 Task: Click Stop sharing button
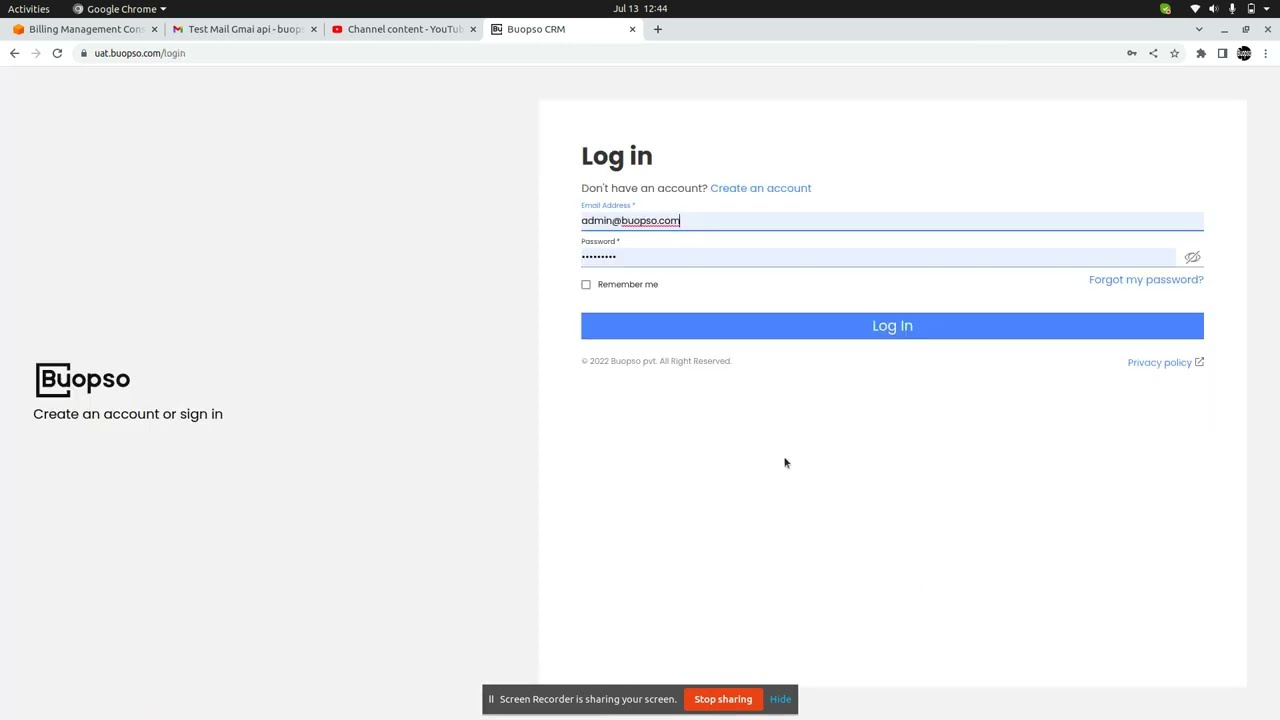click(723, 699)
